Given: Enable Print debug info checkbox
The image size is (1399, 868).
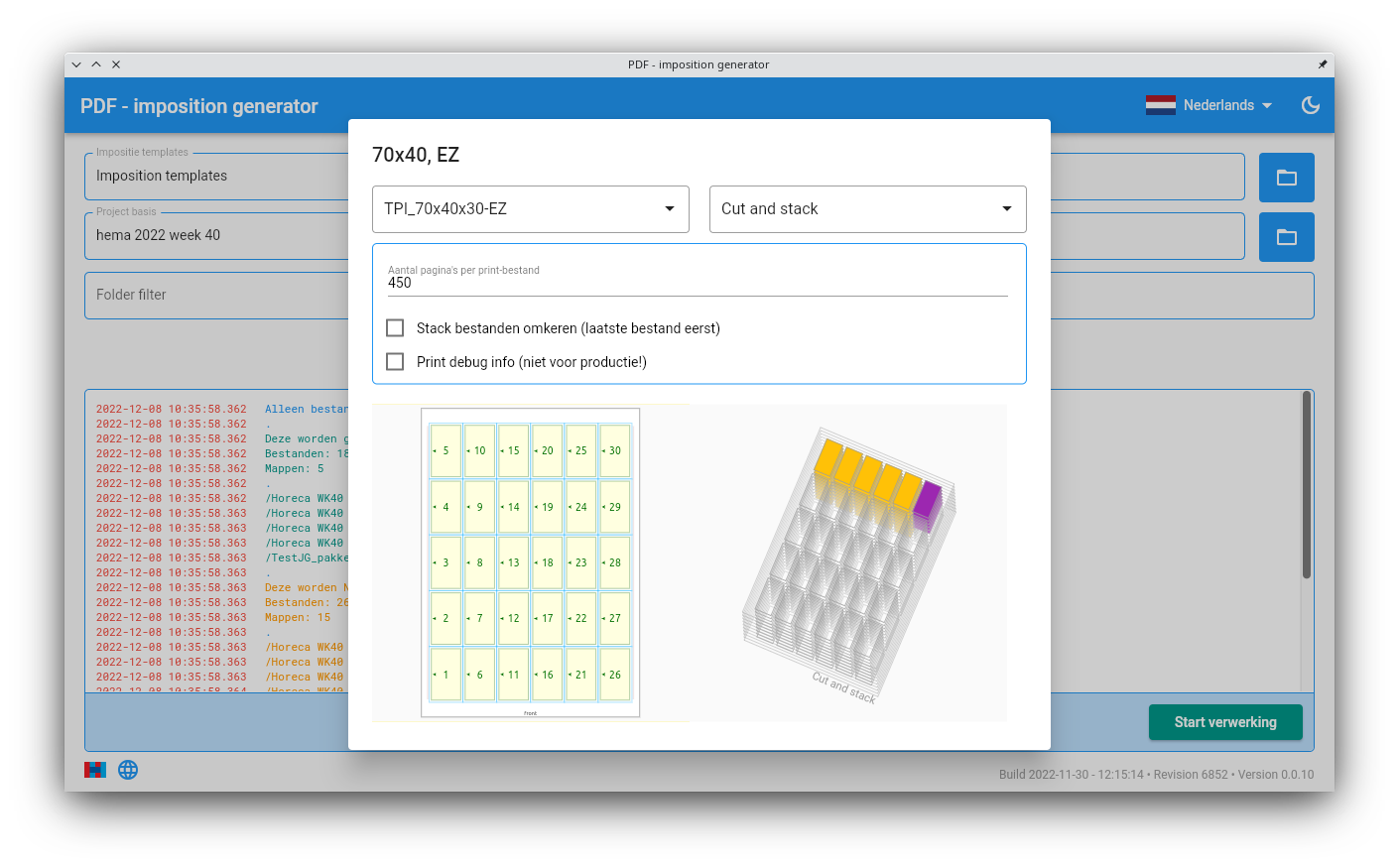Looking at the screenshot, I should [x=395, y=362].
